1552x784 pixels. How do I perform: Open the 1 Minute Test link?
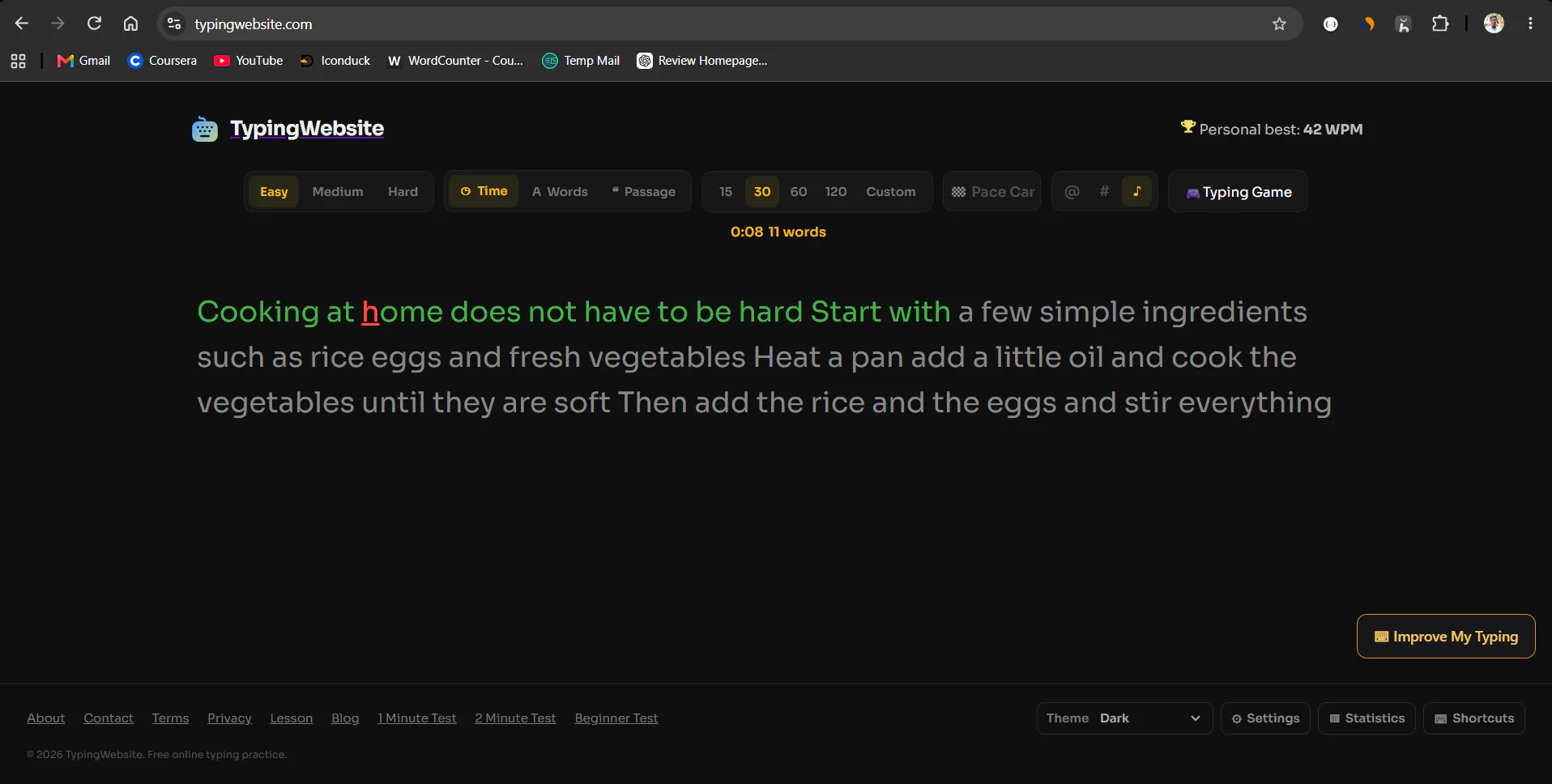[x=417, y=718]
